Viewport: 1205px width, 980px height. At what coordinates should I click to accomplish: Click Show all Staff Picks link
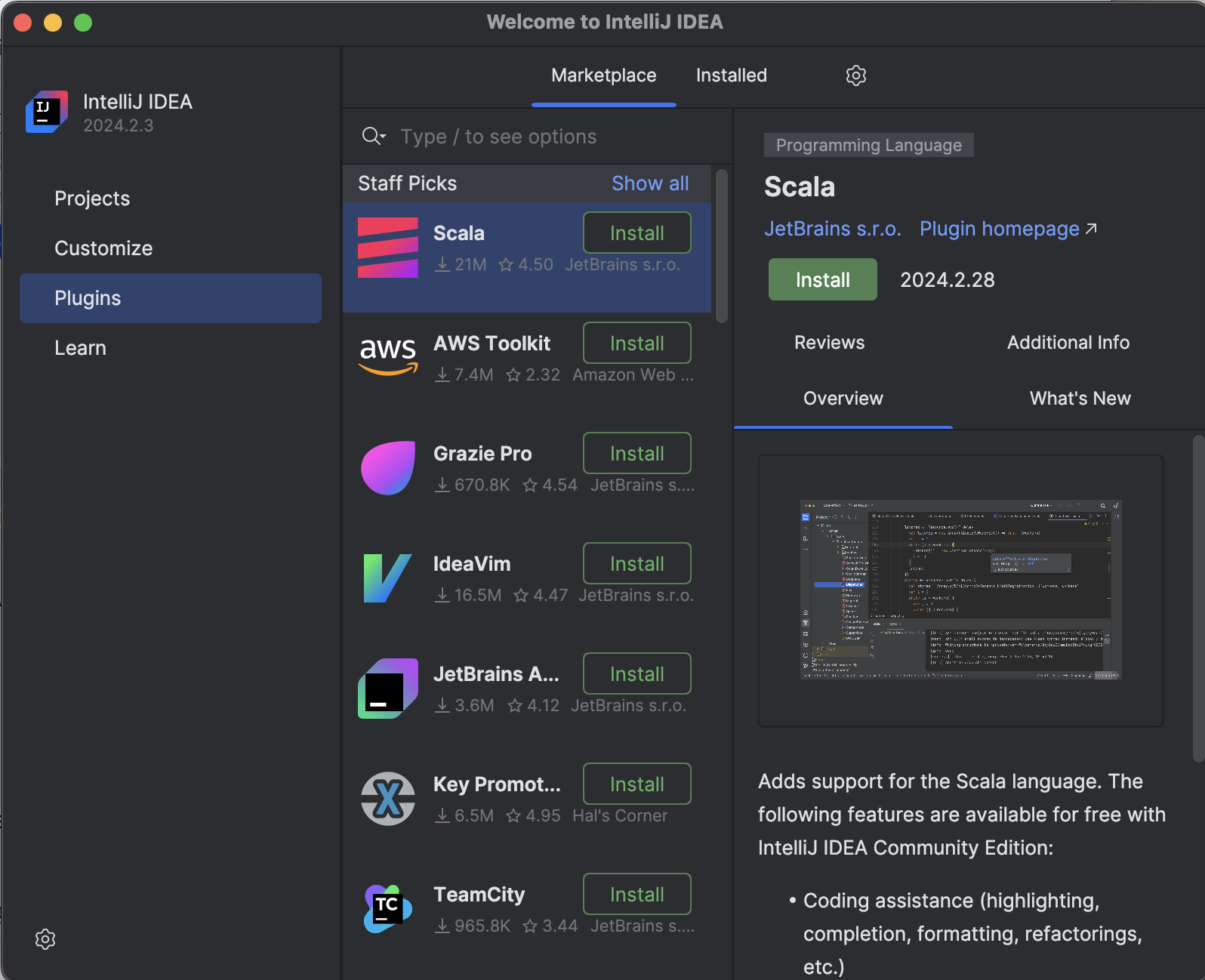(650, 183)
